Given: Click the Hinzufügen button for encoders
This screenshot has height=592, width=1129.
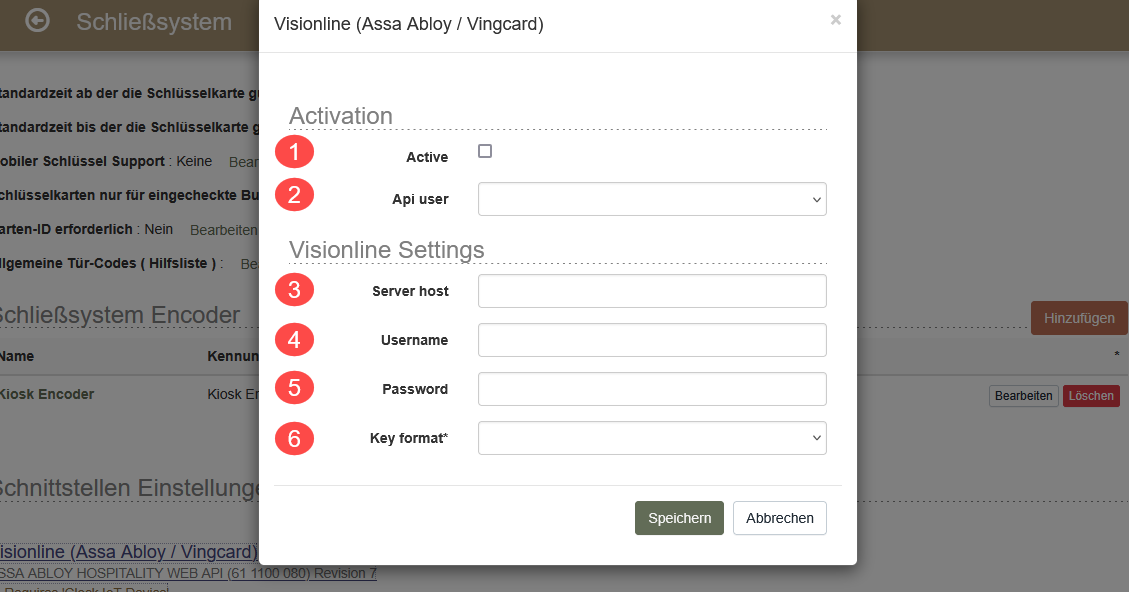Looking at the screenshot, I should [1079, 318].
